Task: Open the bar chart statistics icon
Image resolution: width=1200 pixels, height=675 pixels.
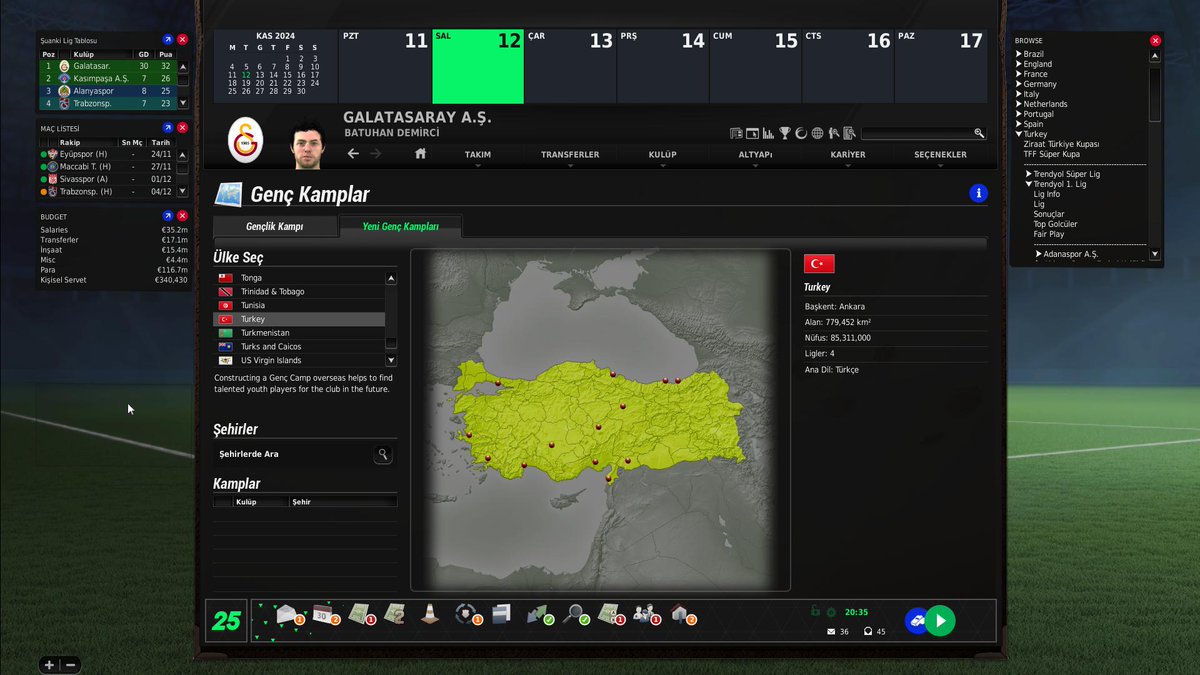Action: pyautogui.click(x=768, y=133)
